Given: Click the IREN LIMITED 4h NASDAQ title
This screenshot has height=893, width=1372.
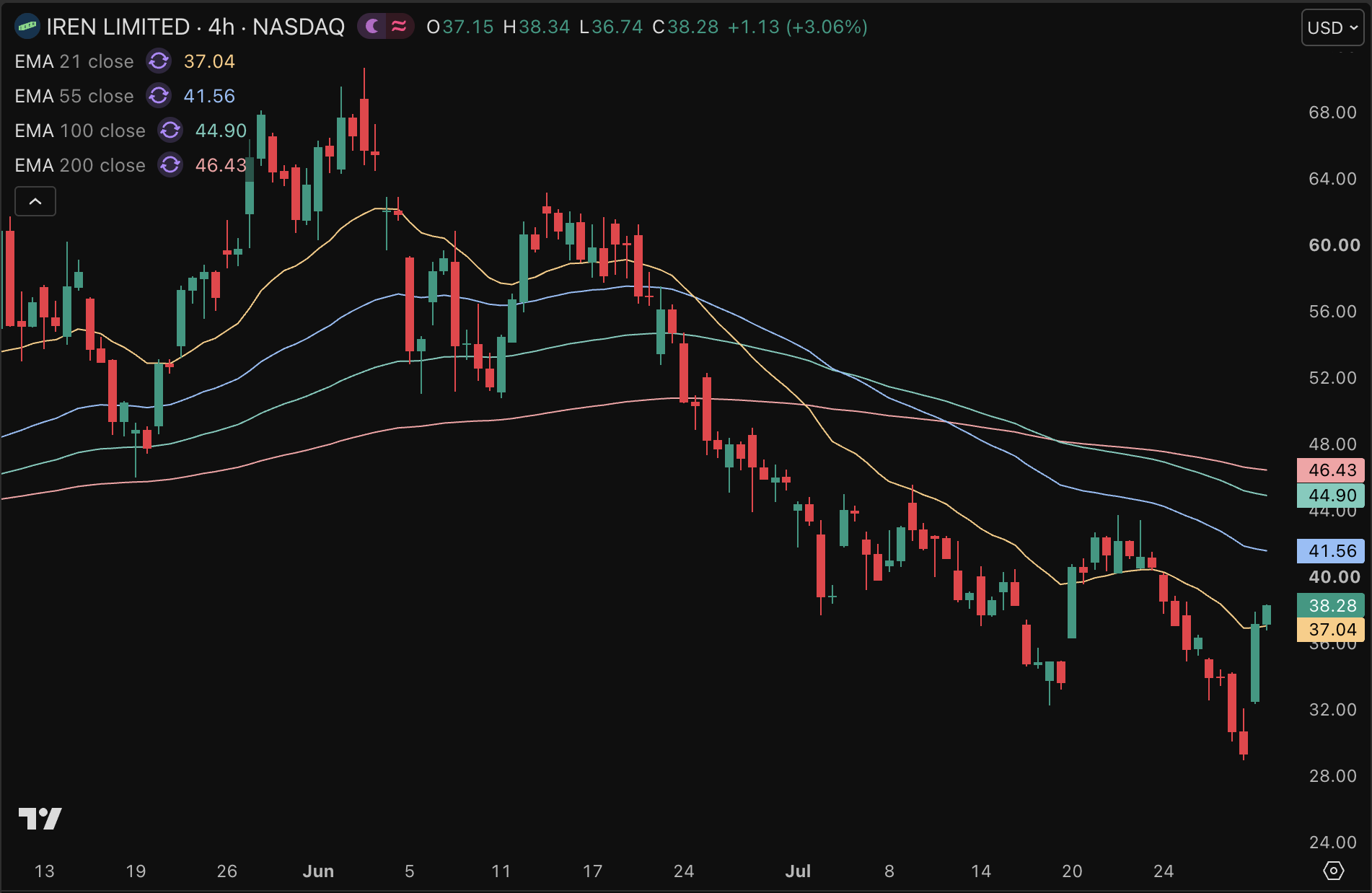Looking at the screenshot, I should (x=195, y=27).
